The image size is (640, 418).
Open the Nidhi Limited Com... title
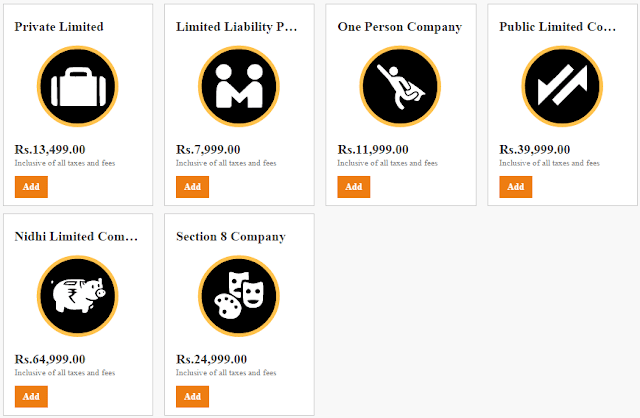click(76, 237)
